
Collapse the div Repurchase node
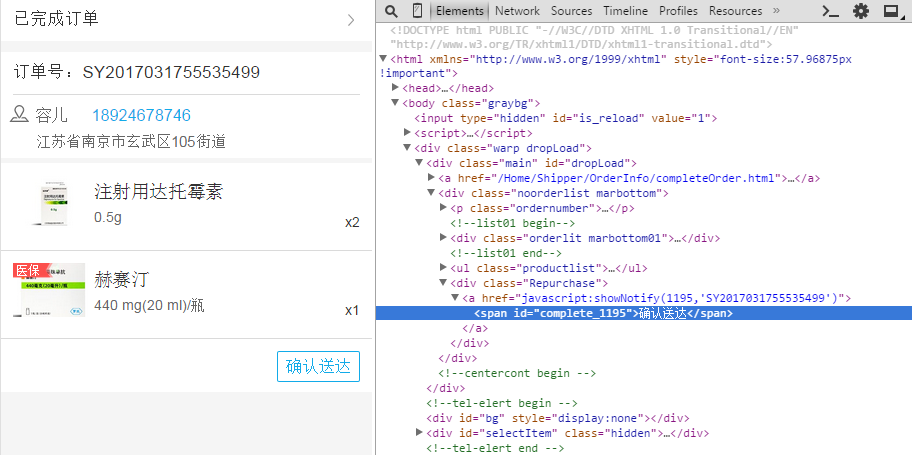coord(443,283)
